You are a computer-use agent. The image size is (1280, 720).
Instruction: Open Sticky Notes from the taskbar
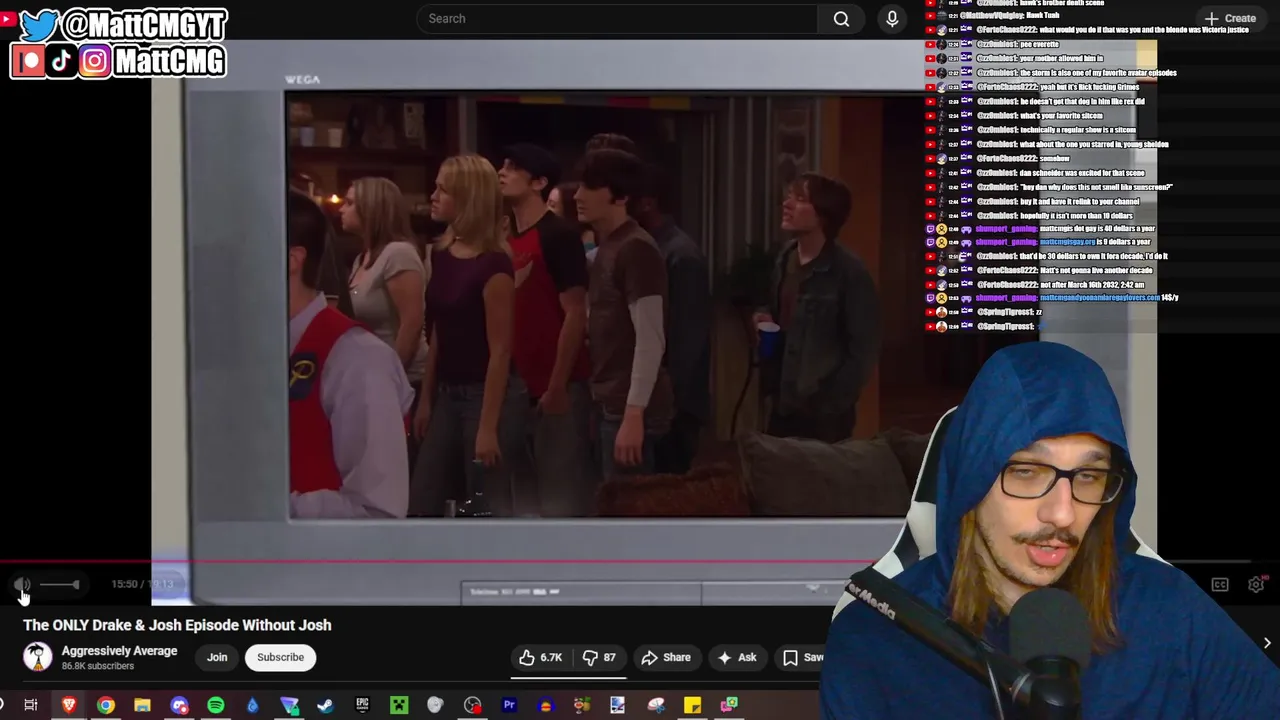pyautogui.click(x=692, y=705)
